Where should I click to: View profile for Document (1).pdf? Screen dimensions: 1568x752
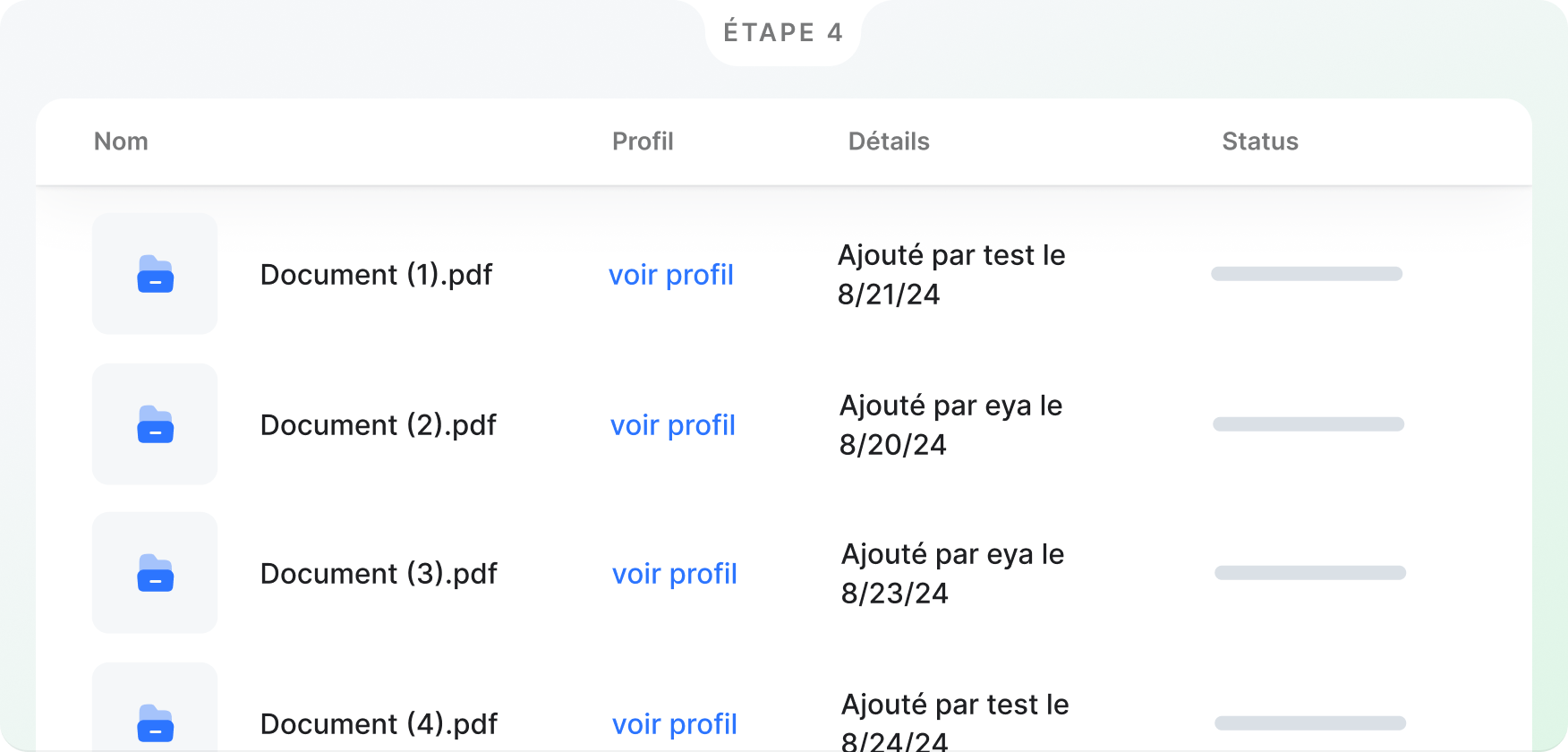[x=671, y=275]
